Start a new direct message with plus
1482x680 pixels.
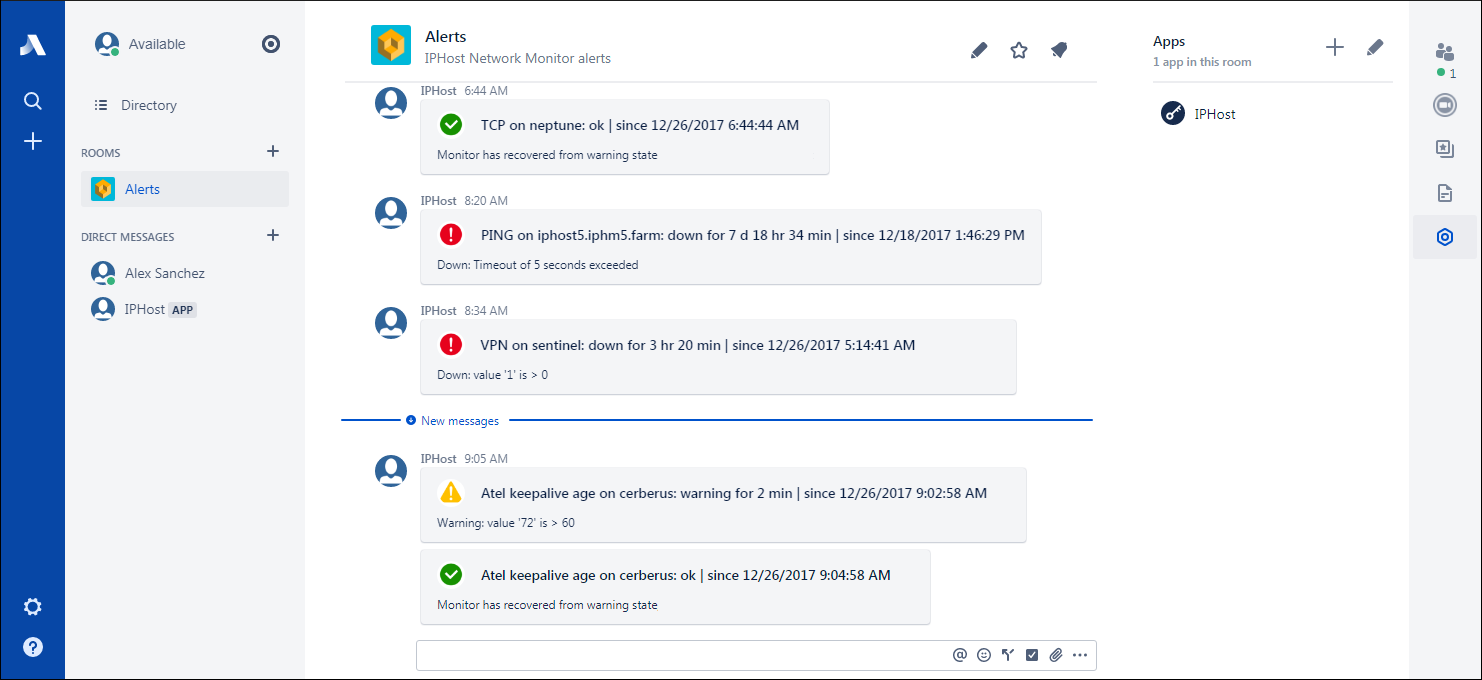pyautogui.click(x=273, y=236)
